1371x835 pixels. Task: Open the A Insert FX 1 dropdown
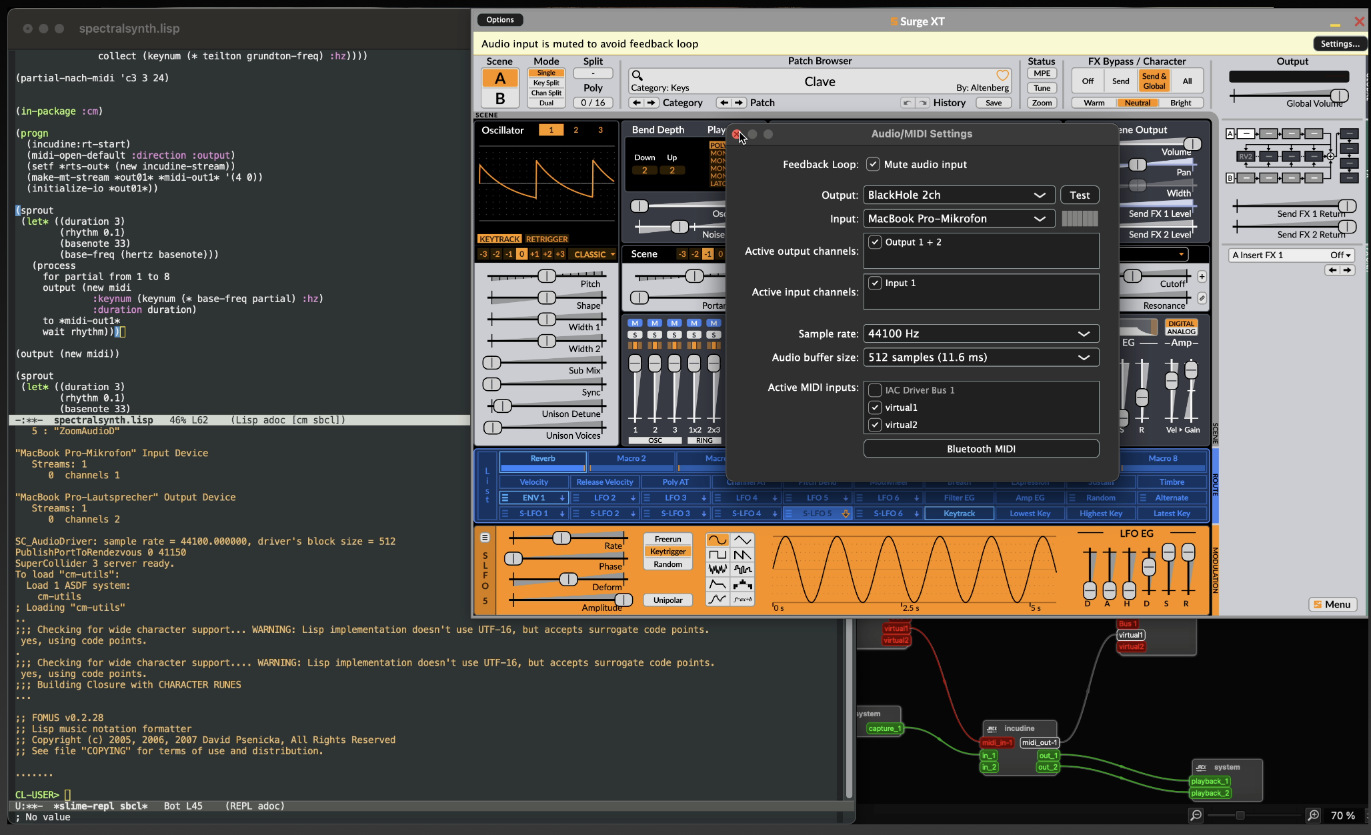coord(1291,255)
